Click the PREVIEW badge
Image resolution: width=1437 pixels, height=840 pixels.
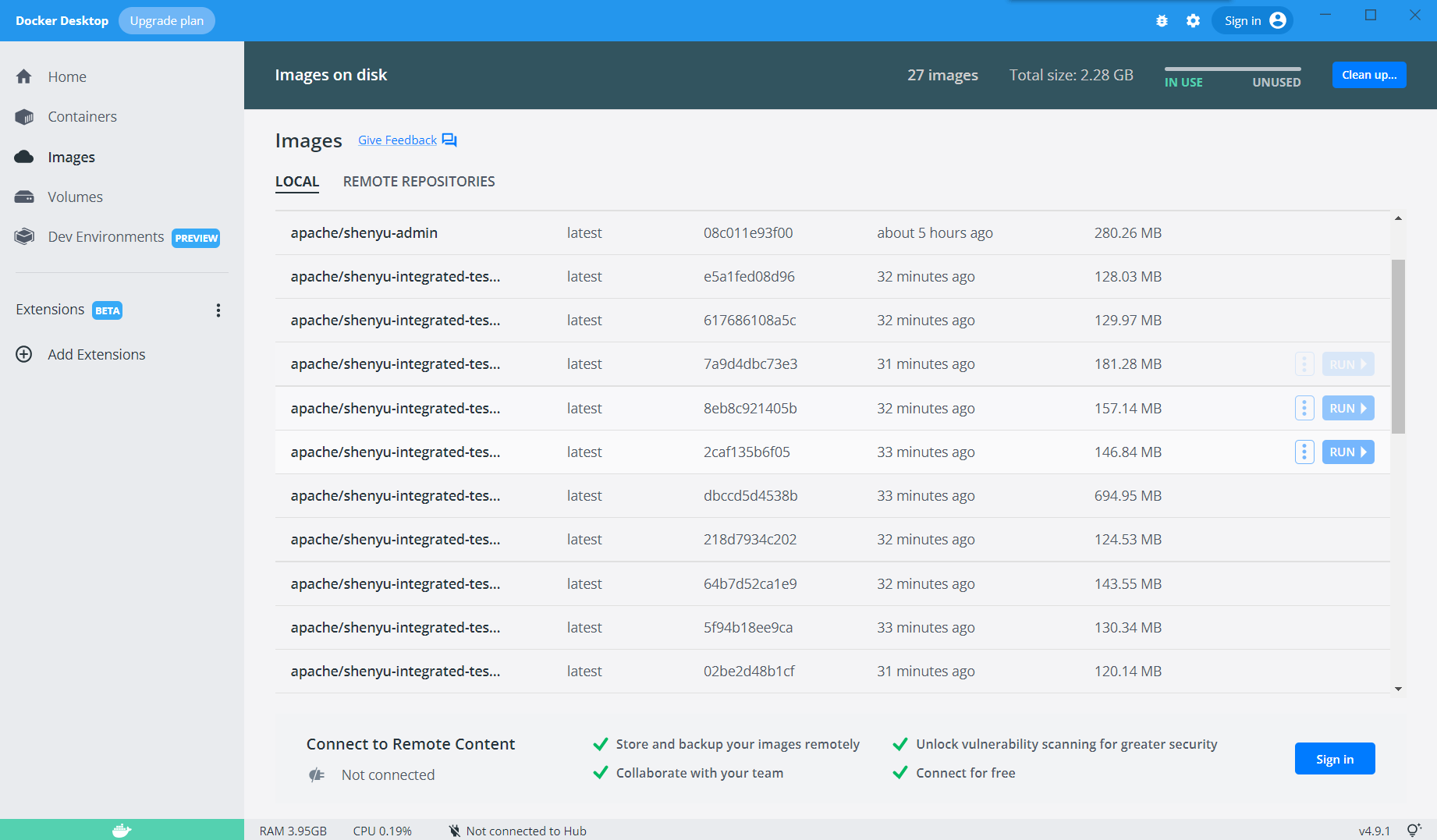[x=196, y=238]
